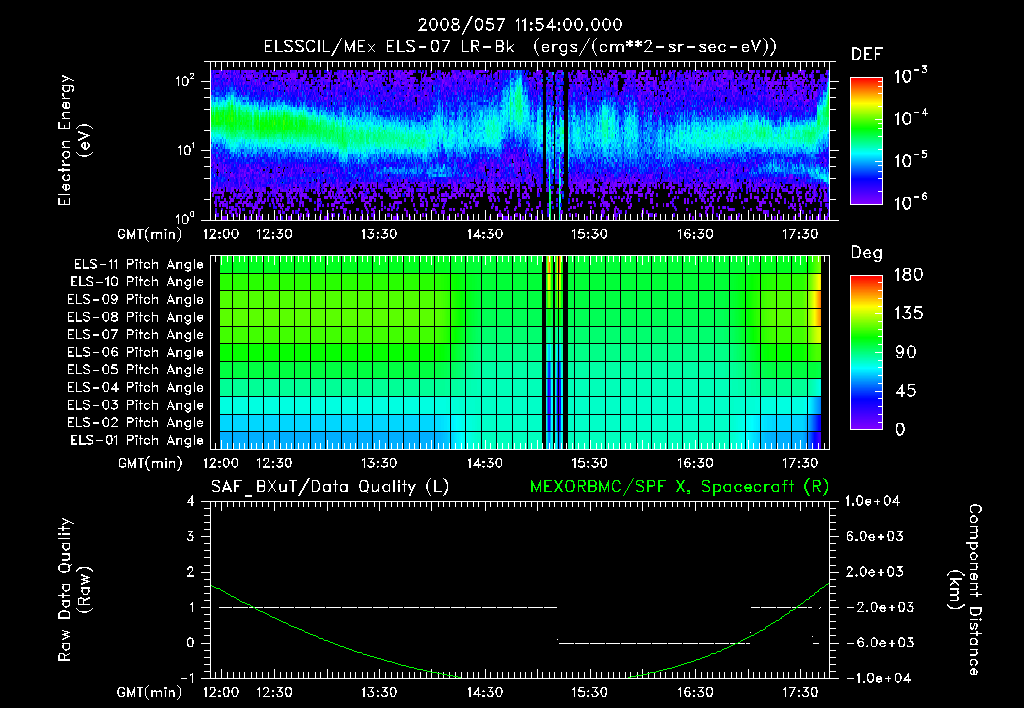Click the timestamp title 2008/057 11:54:00.000

click(520, 25)
